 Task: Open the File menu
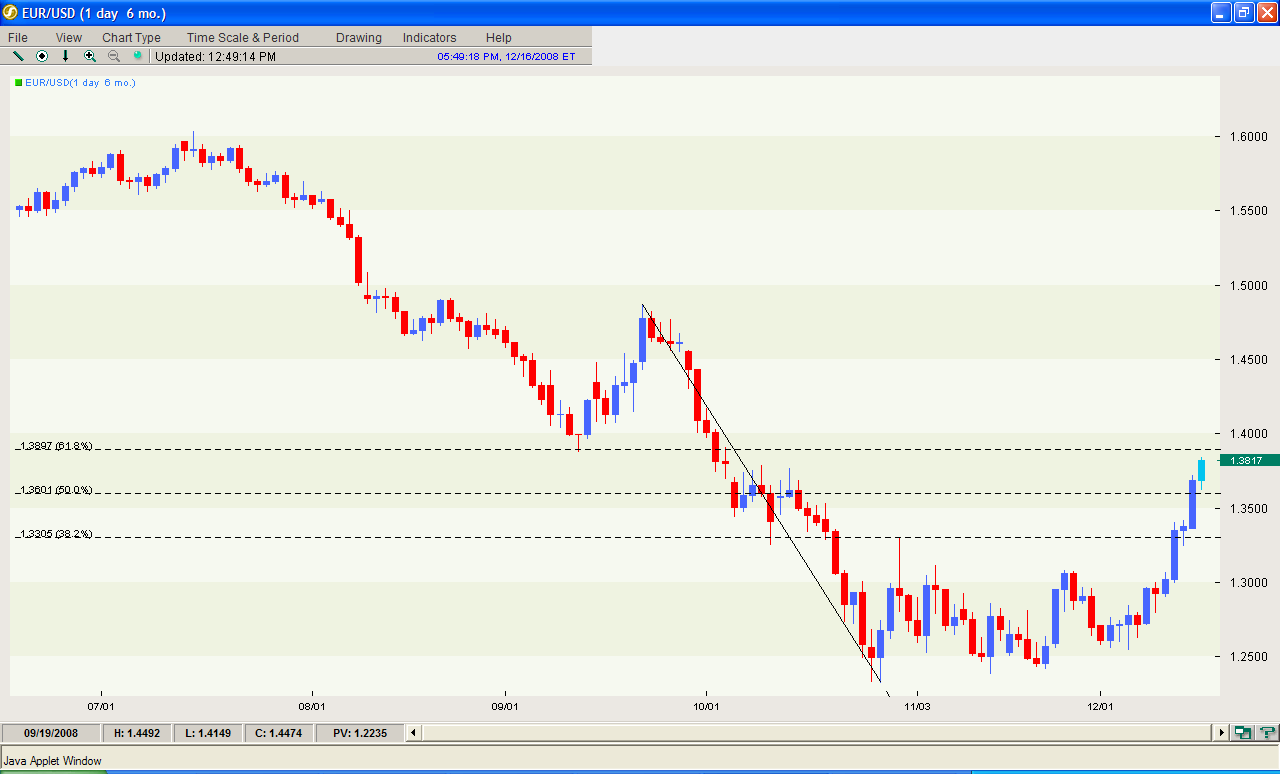click(18, 37)
